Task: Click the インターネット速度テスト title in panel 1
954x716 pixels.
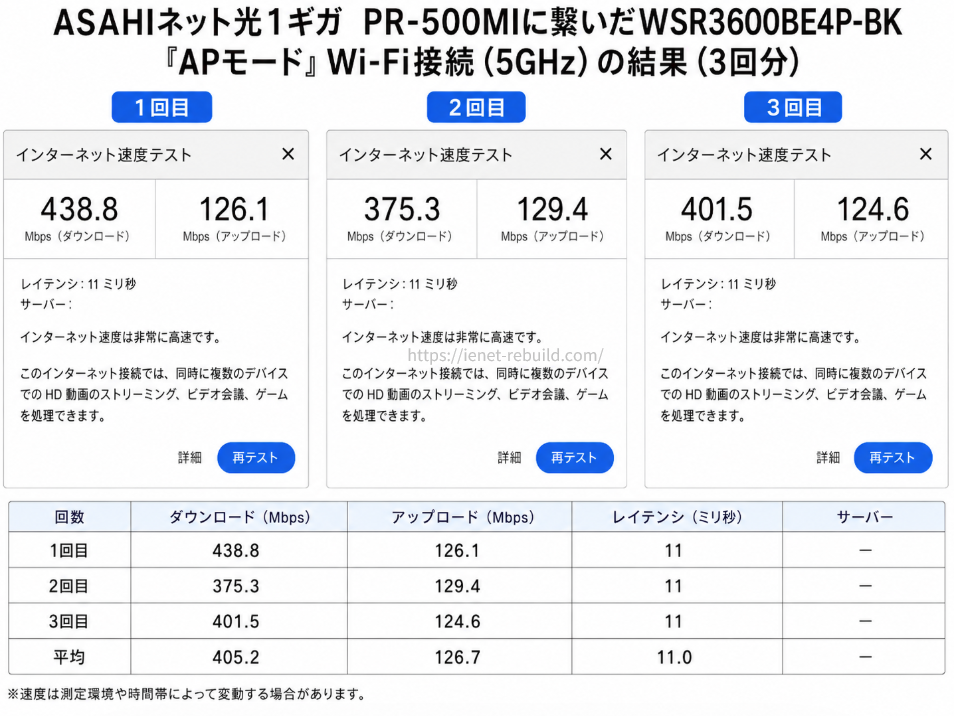Action: [103, 155]
